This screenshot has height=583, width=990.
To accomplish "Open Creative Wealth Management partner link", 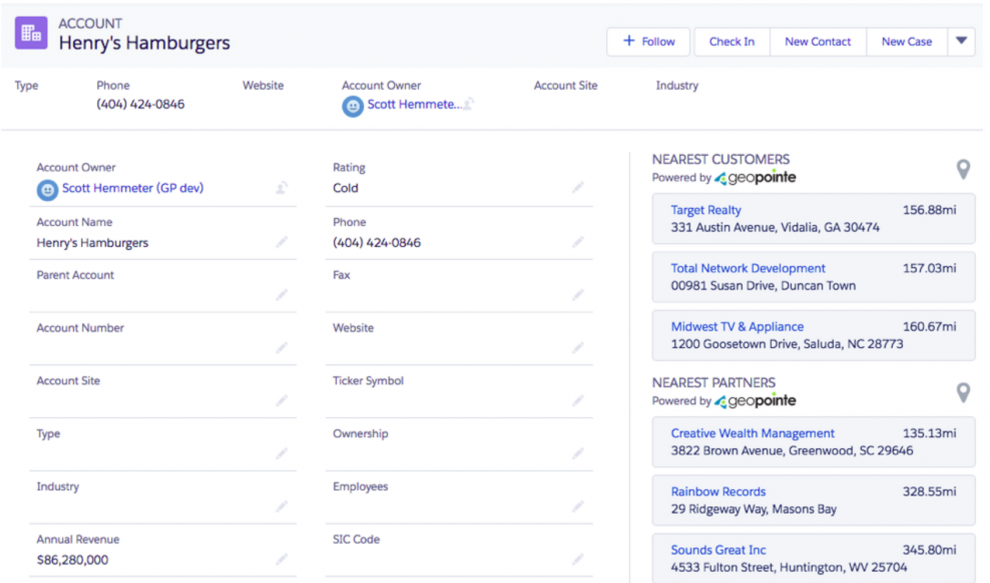I will point(753,433).
